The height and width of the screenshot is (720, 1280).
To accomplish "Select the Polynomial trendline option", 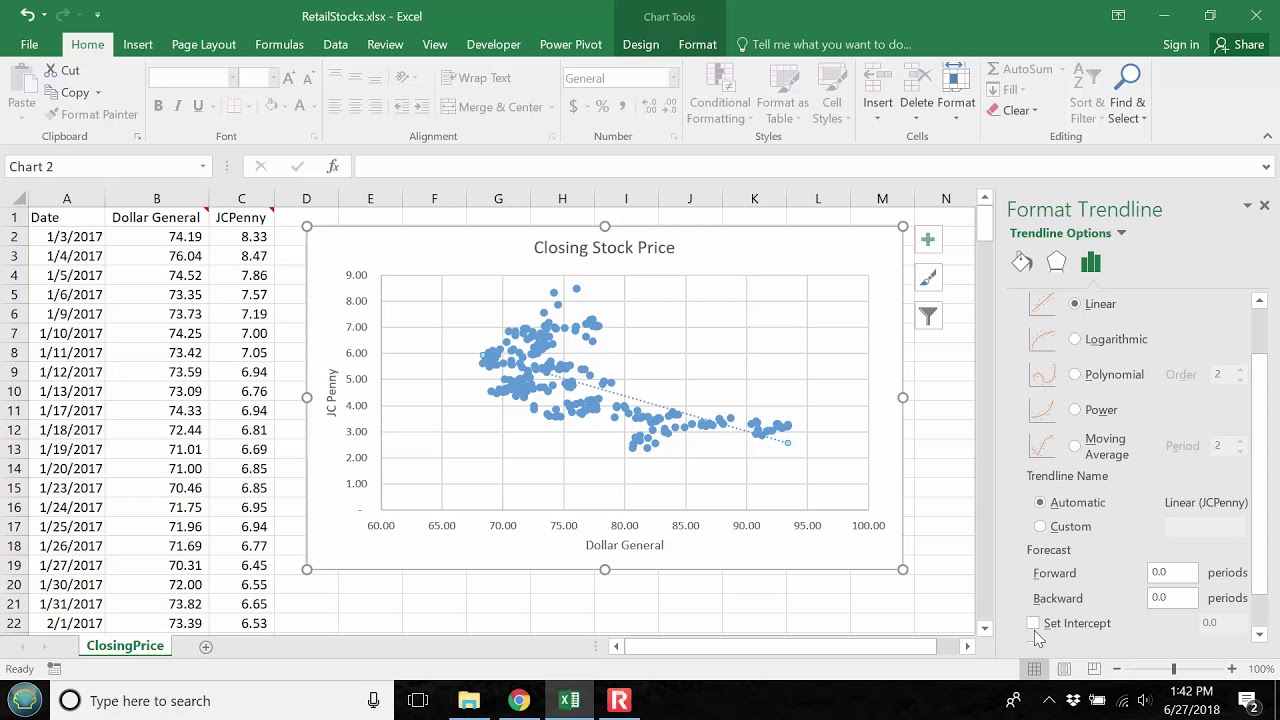I will pyautogui.click(x=1075, y=374).
